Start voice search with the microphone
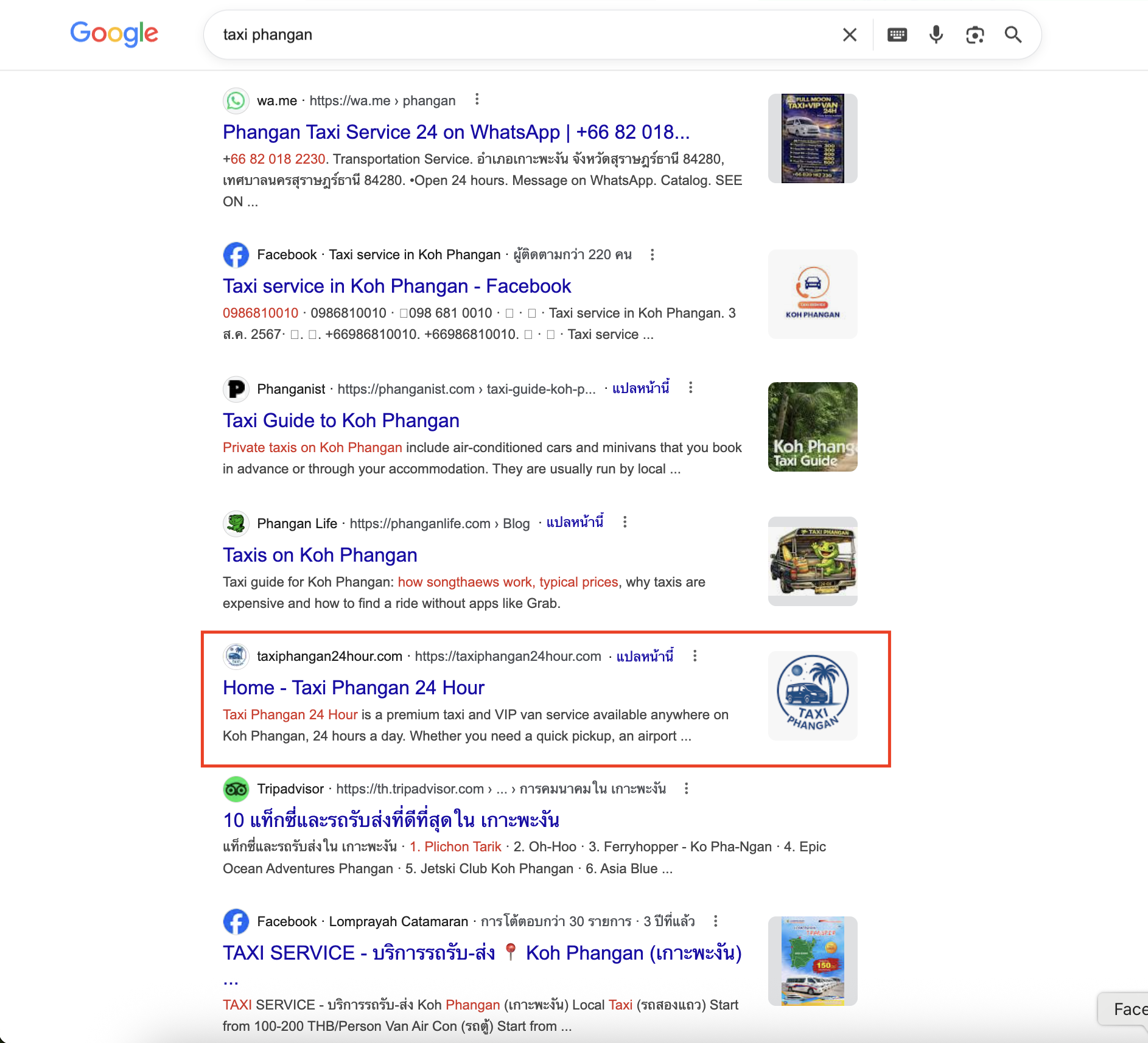Image resolution: width=1148 pixels, height=1043 pixels. 936,35
